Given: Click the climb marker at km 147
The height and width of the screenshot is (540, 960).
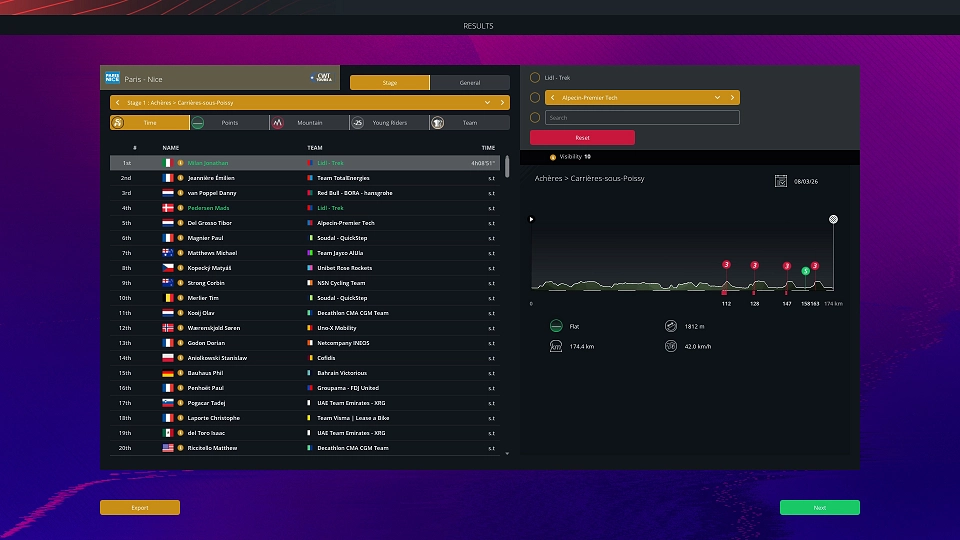Looking at the screenshot, I should 787,266.
